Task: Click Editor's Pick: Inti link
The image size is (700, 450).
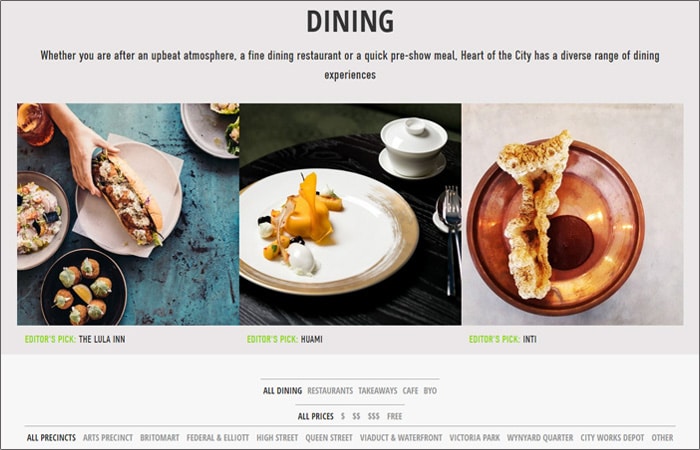Action: pos(503,339)
